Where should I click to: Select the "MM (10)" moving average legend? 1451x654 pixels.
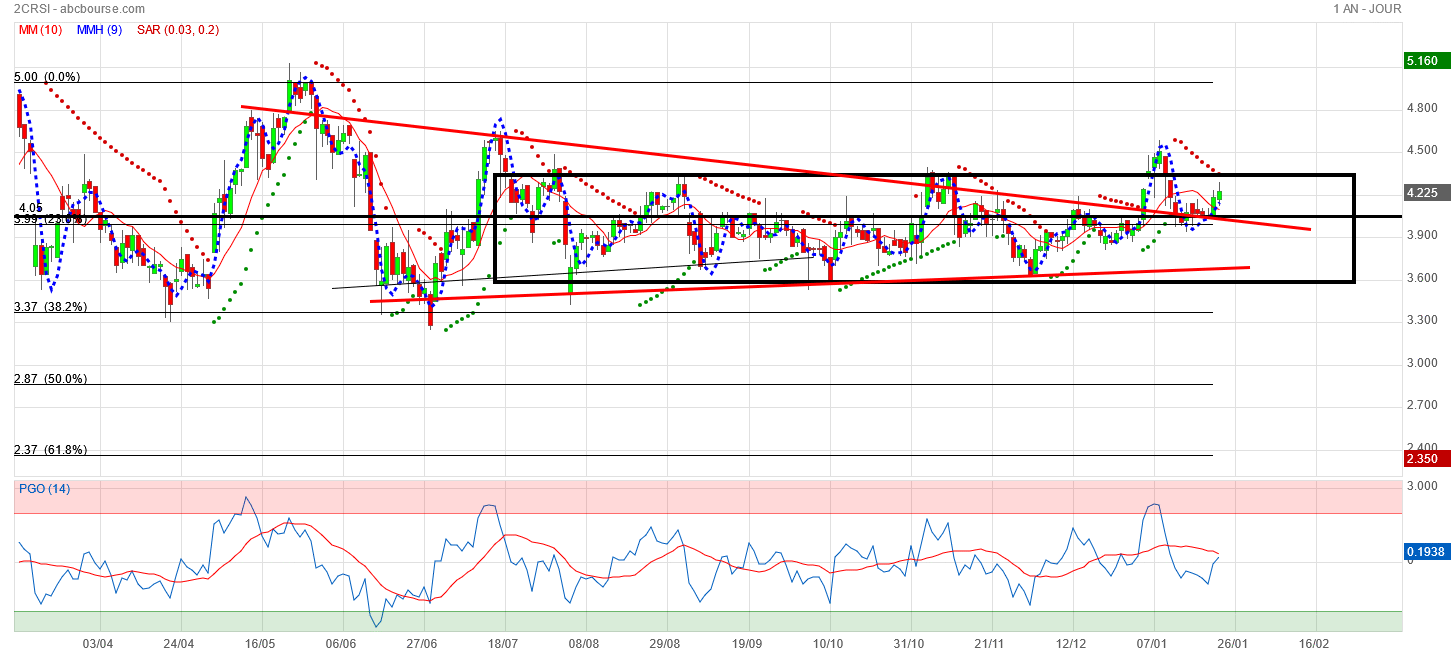[40, 30]
